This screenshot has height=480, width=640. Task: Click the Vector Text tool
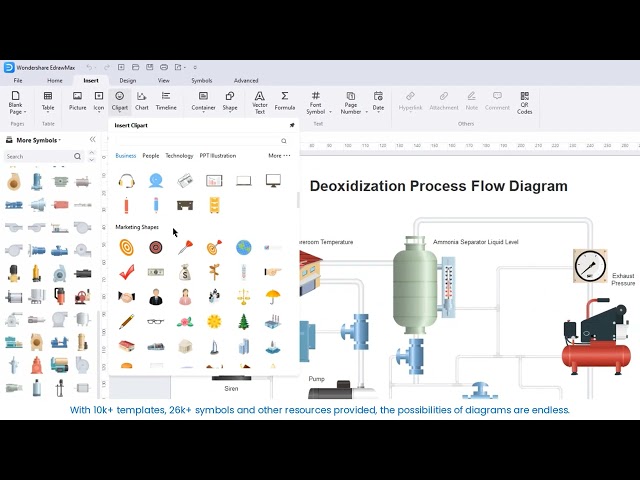[x=260, y=102]
